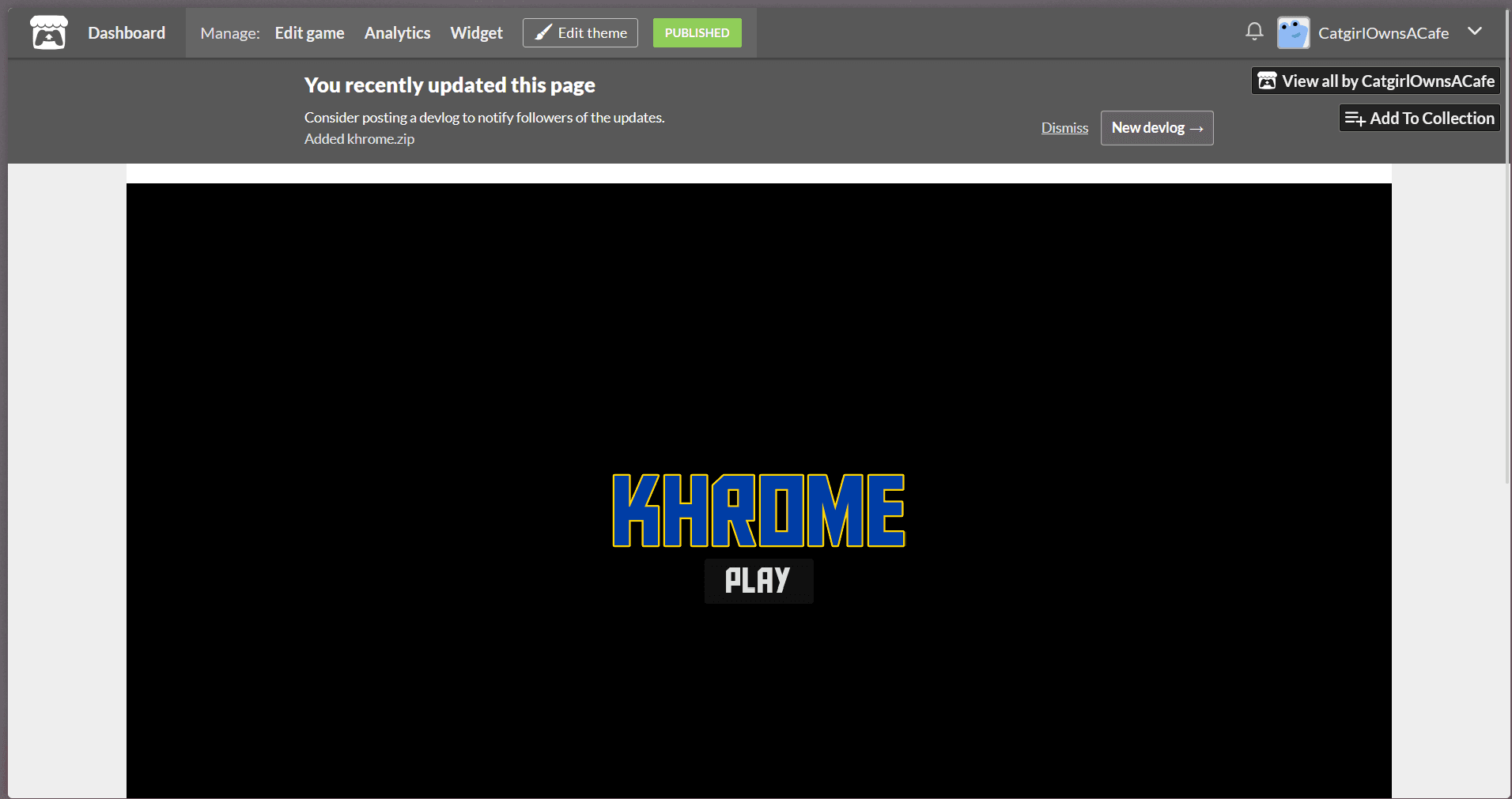Open the Dashboard page
1512x799 pixels.
click(x=127, y=33)
